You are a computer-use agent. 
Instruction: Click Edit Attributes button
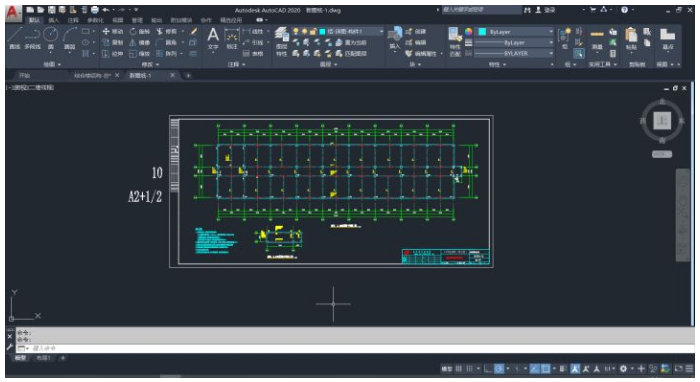pos(422,54)
